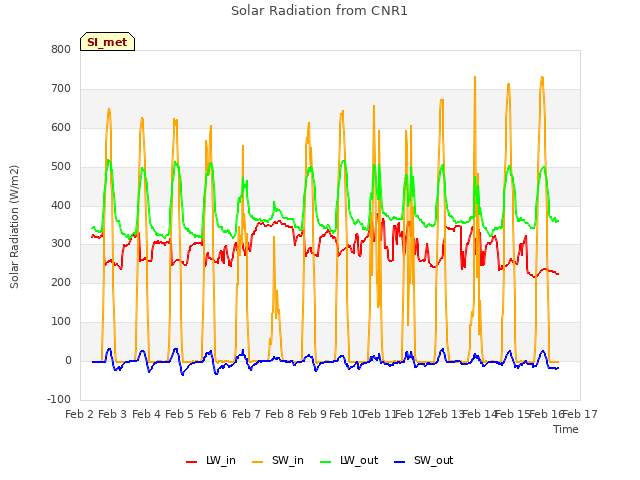This screenshot has width=640, height=480.
Task: Toggle the SW_in legend entry
Action: coord(278,460)
